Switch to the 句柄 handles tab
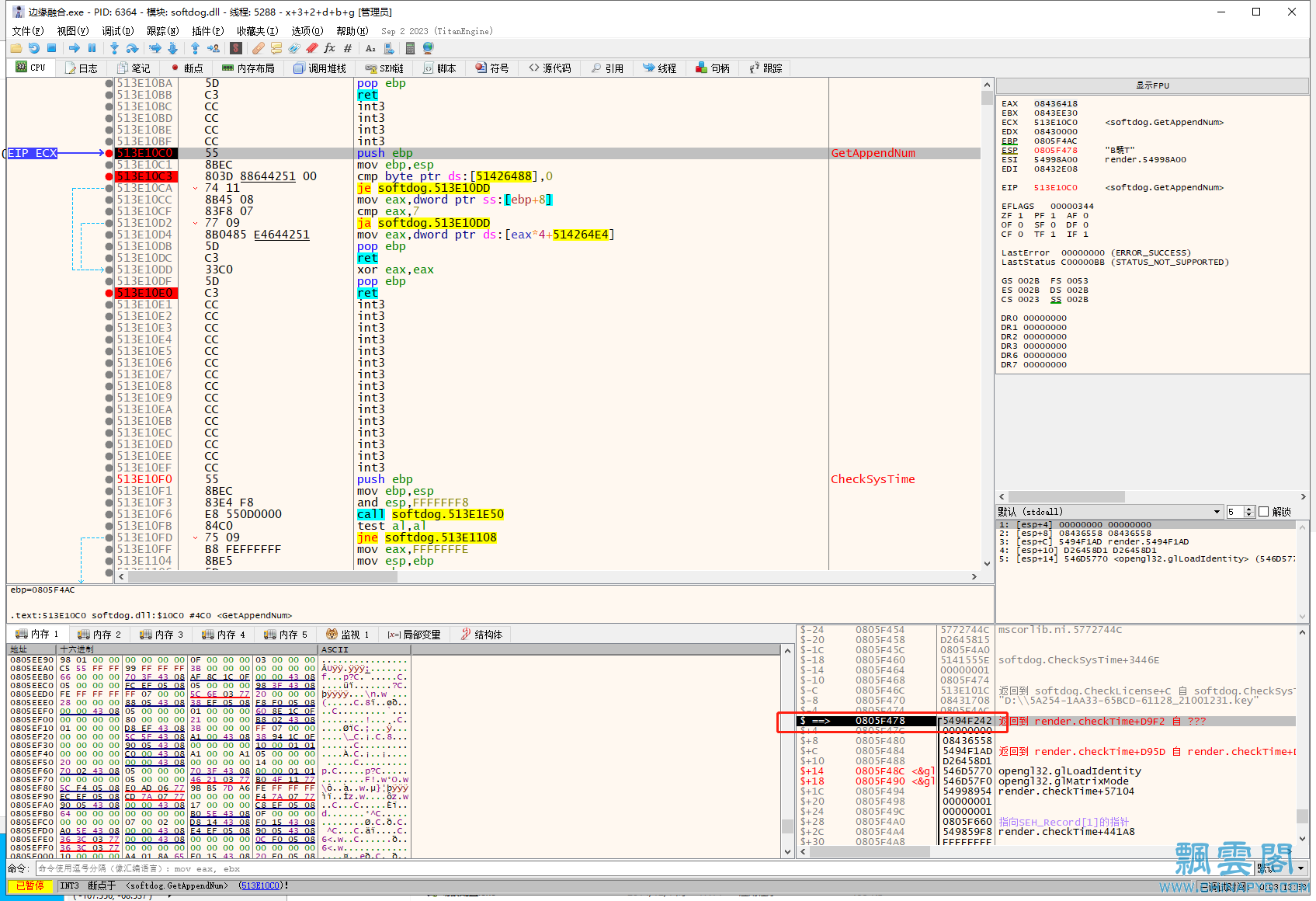This screenshot has width=1316, height=901. click(x=713, y=68)
